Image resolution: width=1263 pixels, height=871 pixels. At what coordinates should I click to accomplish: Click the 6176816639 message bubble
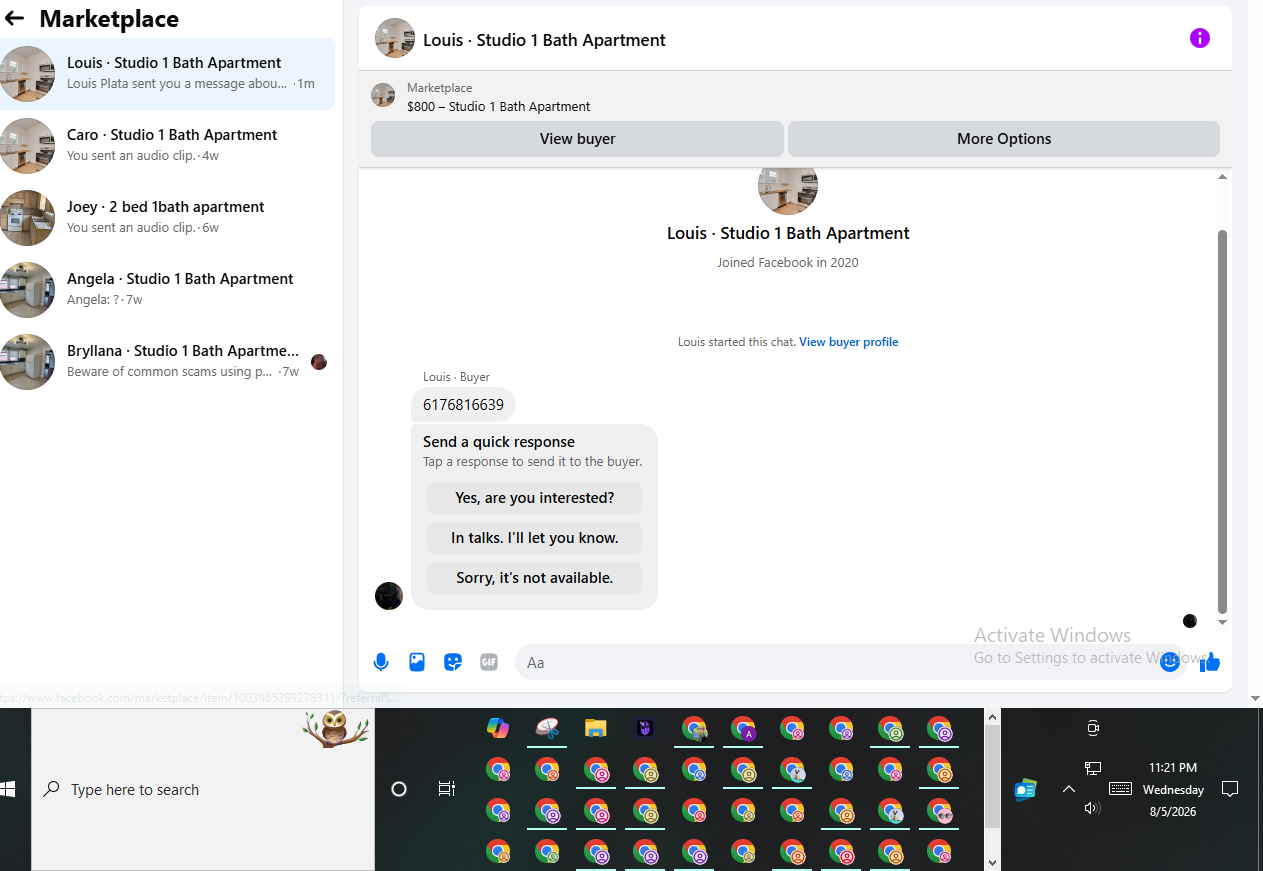[463, 405]
